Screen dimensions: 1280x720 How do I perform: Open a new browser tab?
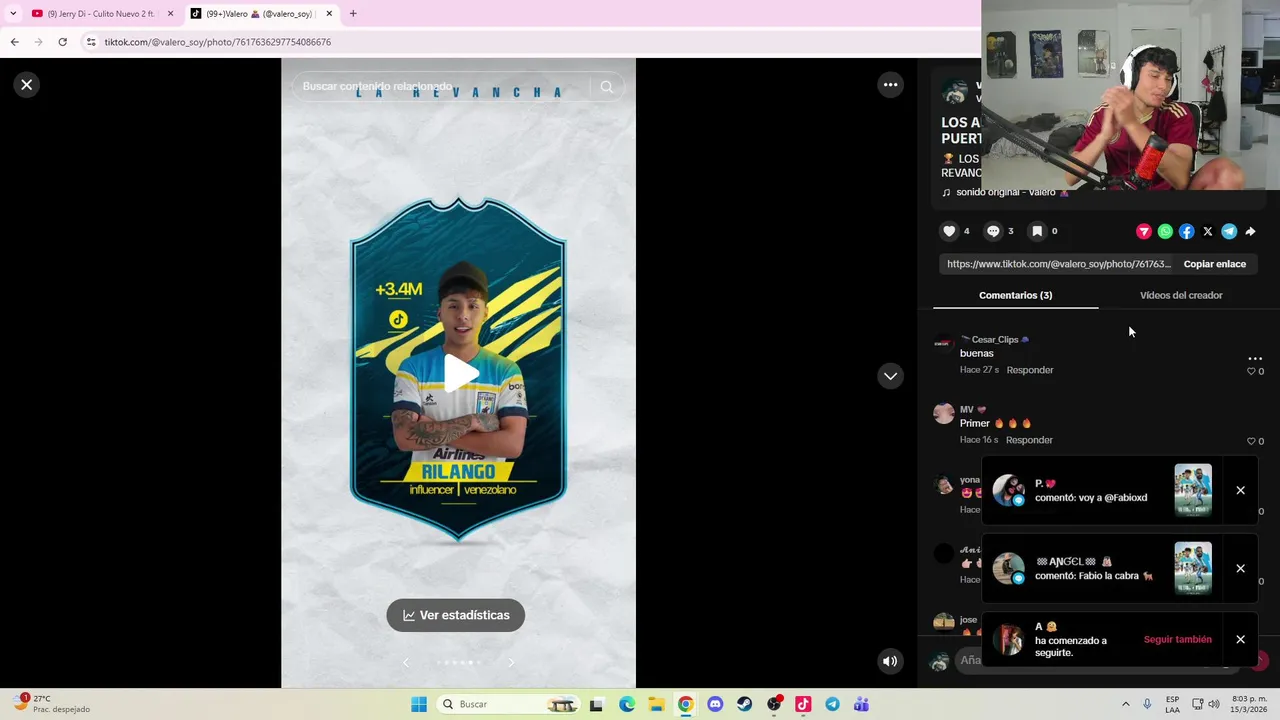(x=353, y=14)
